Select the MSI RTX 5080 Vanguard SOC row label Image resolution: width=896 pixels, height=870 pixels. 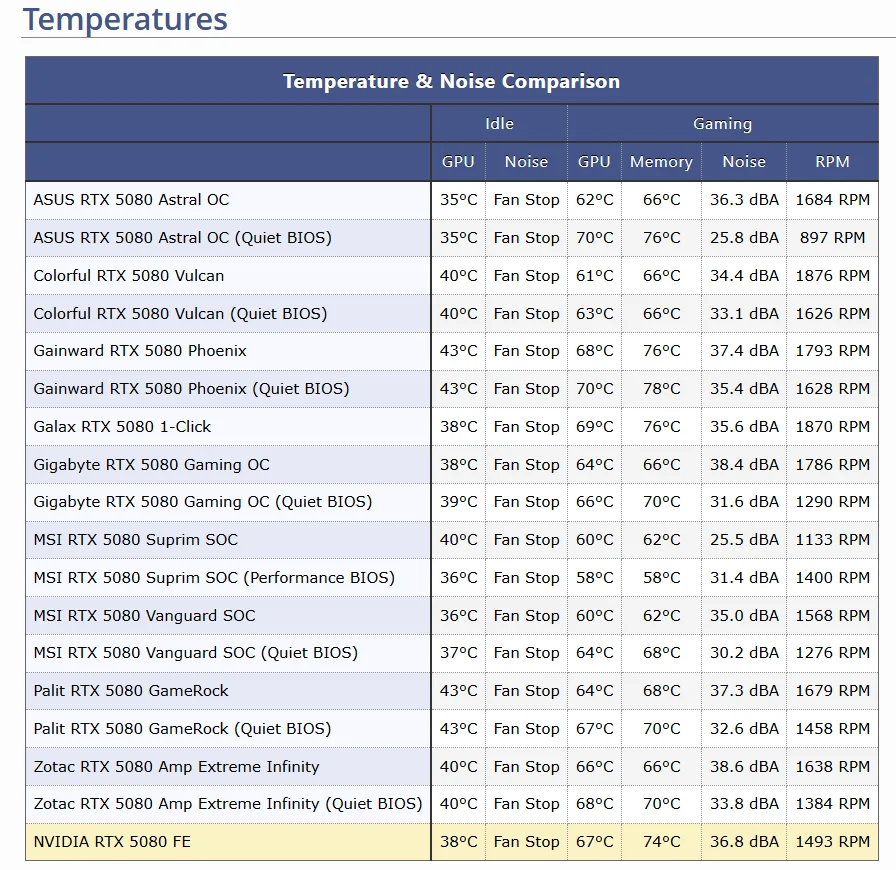pos(144,616)
